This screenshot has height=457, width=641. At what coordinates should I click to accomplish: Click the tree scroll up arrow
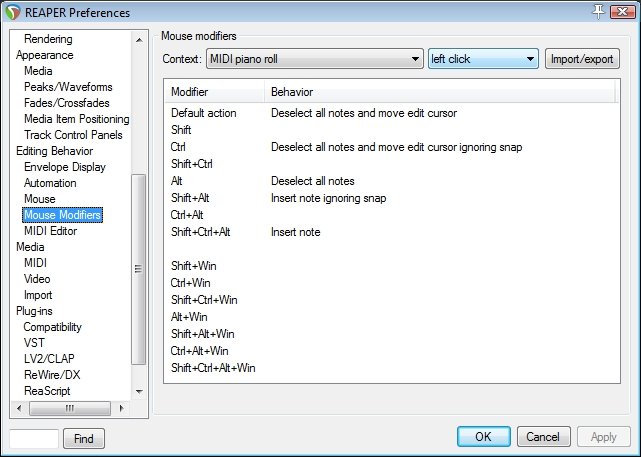[x=139, y=40]
